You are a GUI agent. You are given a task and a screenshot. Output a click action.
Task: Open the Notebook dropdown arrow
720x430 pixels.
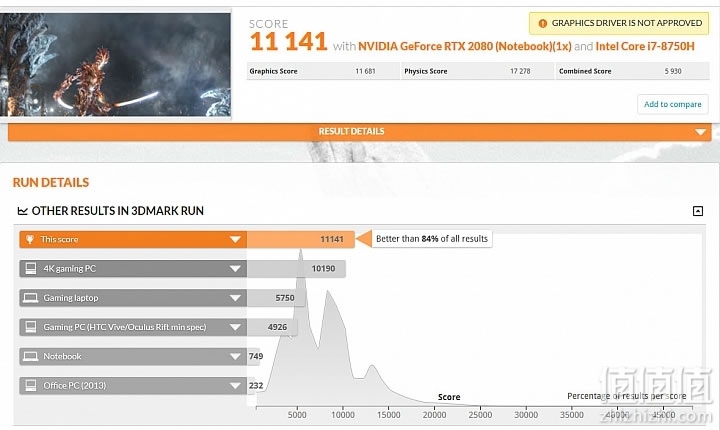point(235,356)
